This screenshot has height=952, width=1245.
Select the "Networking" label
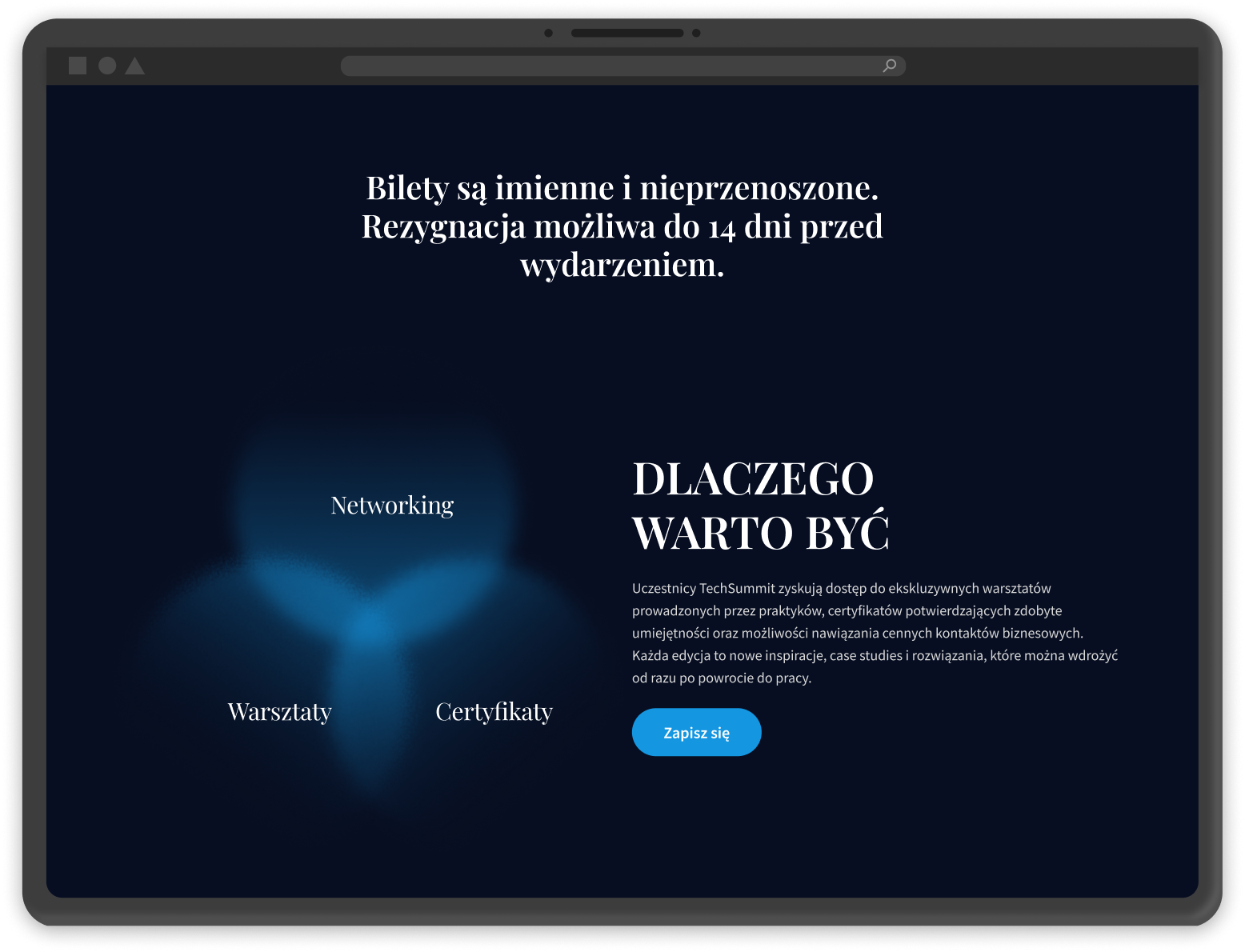coord(392,506)
